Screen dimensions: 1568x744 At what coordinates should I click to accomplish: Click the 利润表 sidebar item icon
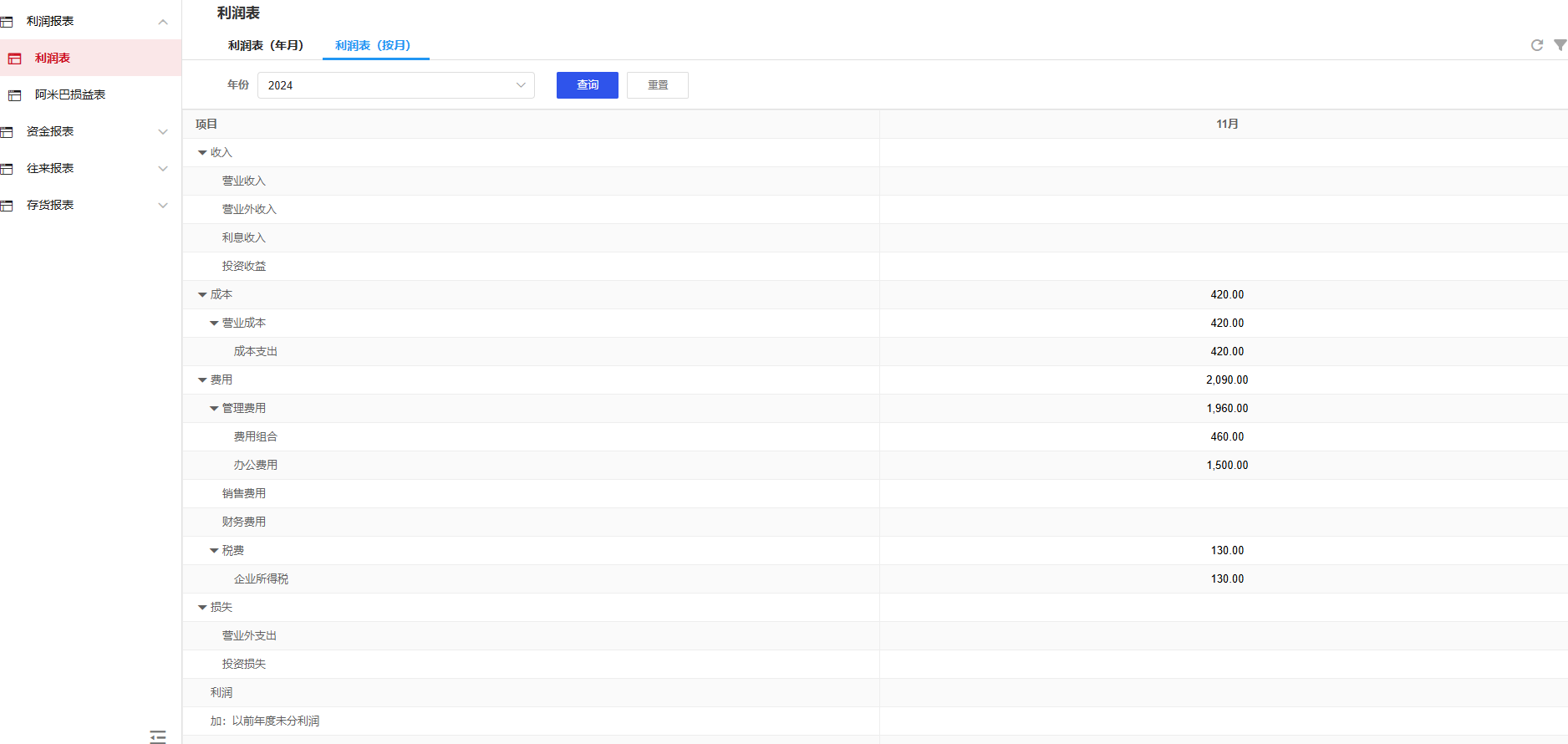(15, 59)
